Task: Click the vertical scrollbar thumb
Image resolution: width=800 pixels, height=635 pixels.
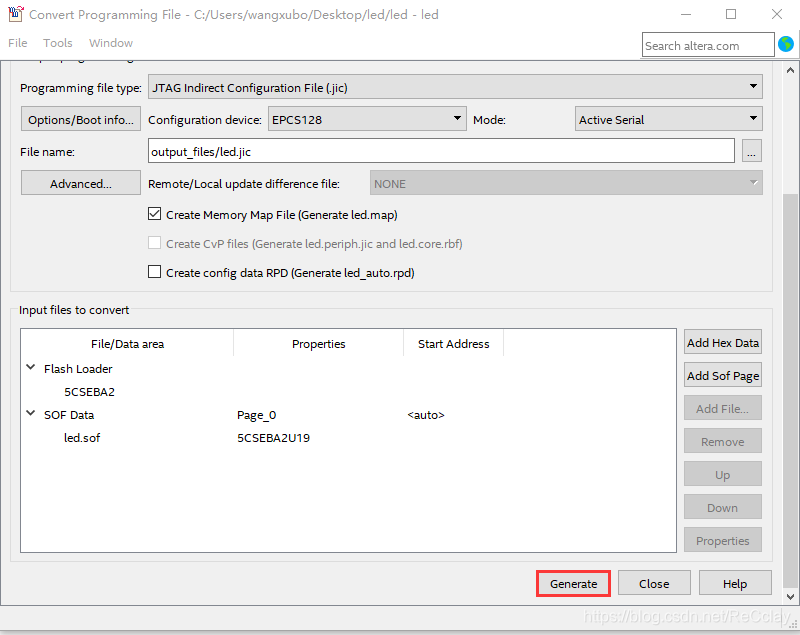Action: [x=790, y=390]
